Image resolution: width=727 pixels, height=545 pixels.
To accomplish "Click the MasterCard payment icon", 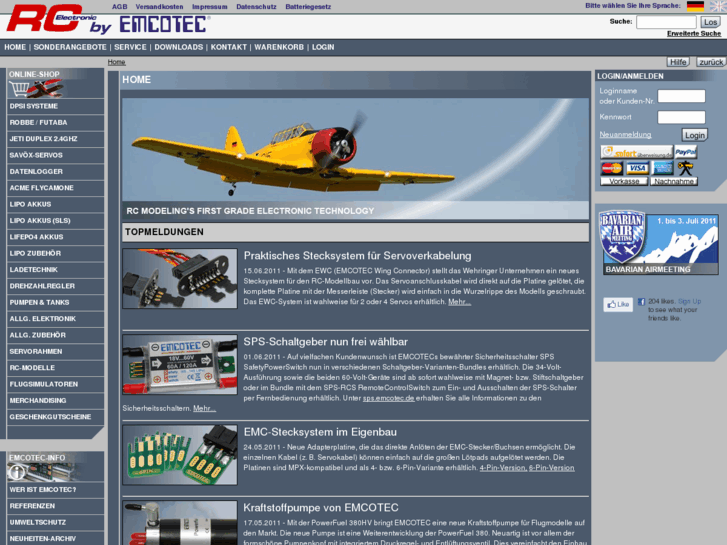I will [x=612, y=168].
